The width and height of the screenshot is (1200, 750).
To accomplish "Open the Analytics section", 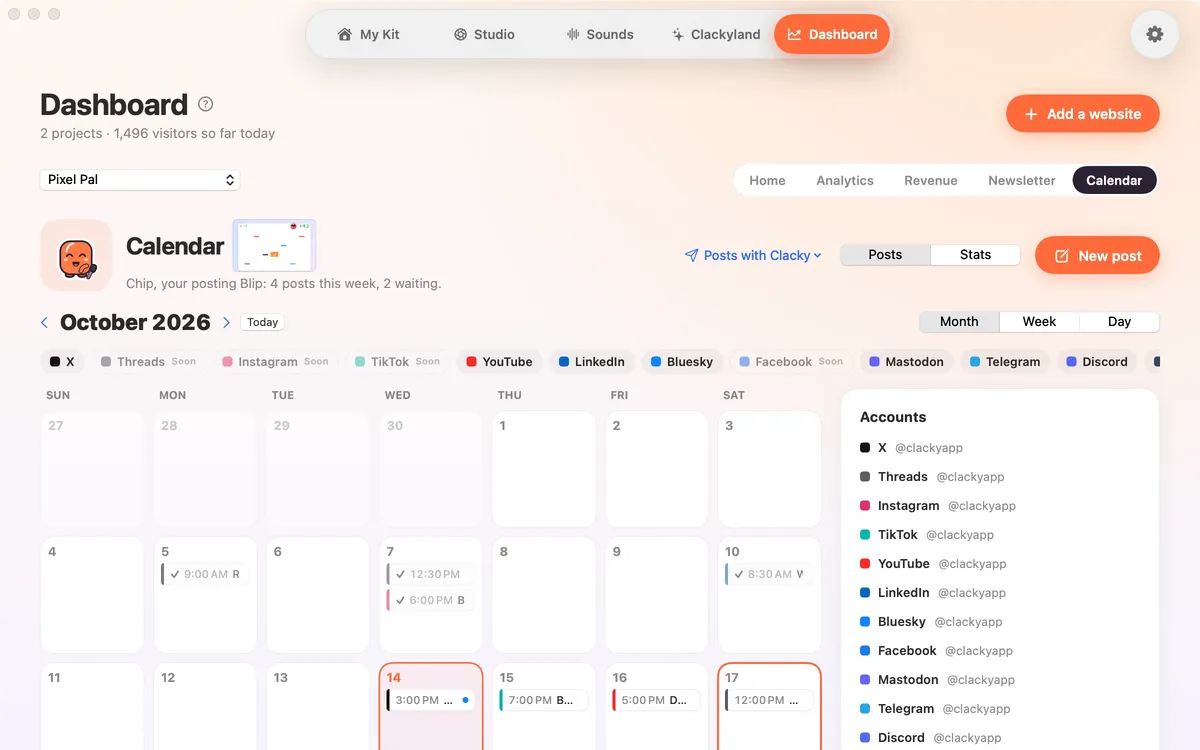I will tap(845, 180).
